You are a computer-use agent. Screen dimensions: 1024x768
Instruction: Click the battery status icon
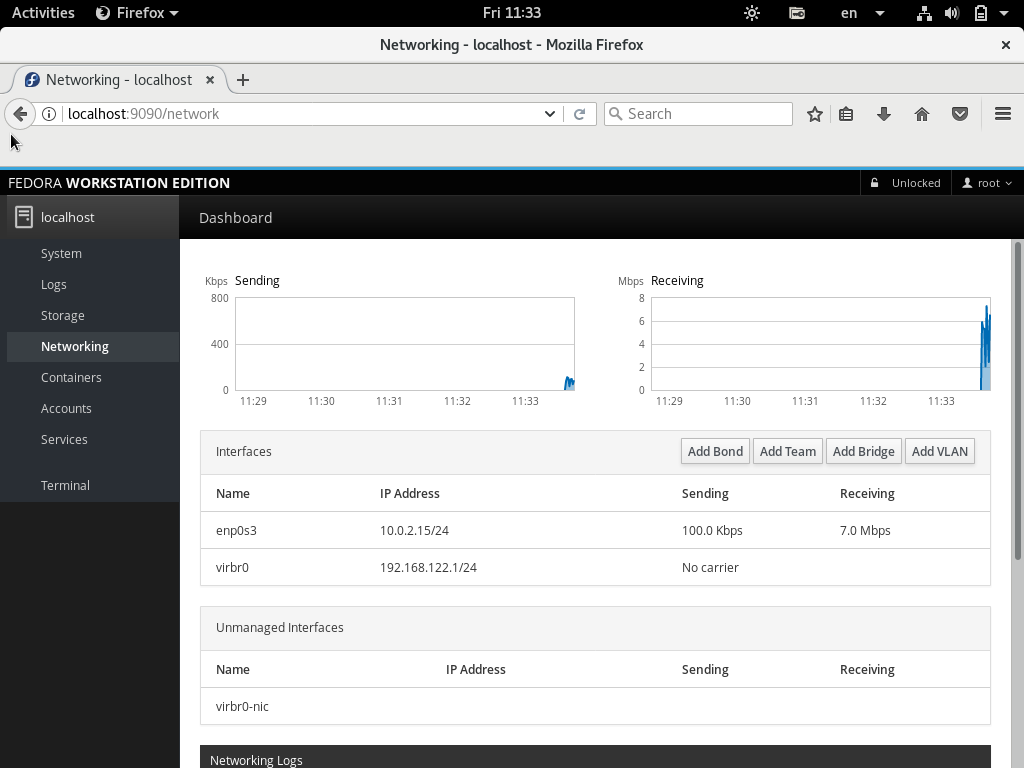pyautogui.click(x=980, y=13)
